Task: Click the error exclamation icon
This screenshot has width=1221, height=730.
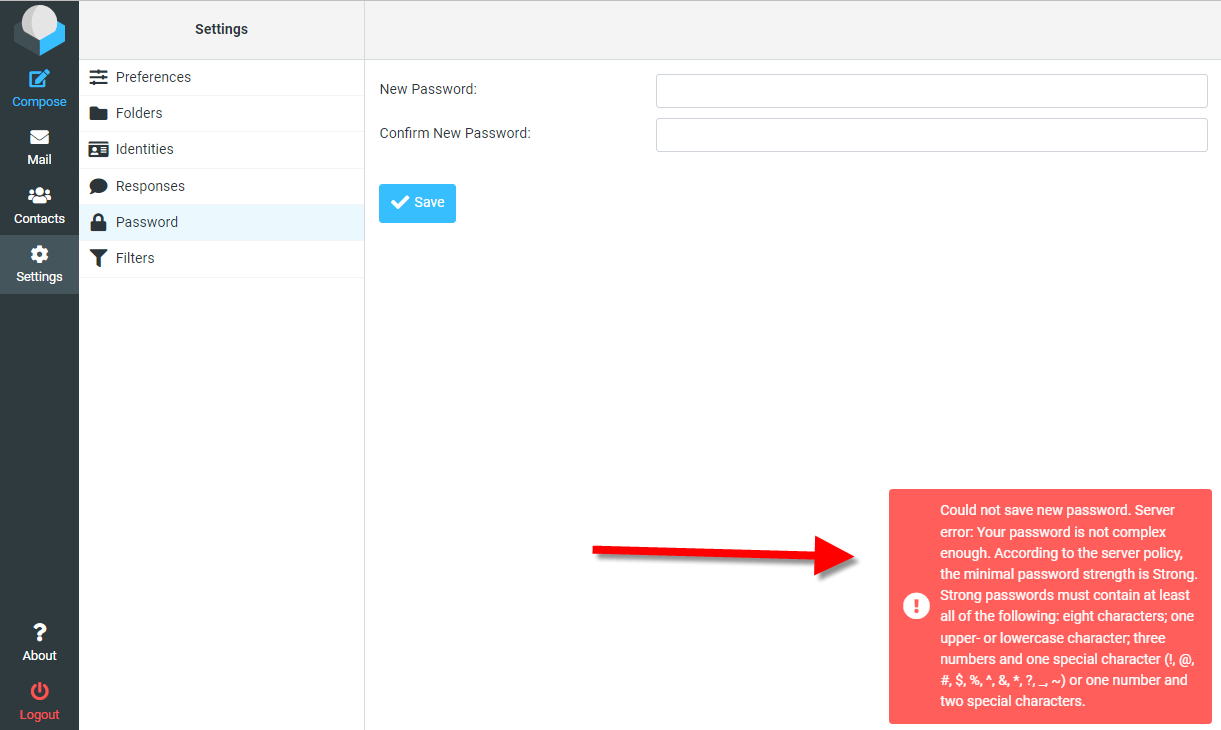Action: tap(916, 606)
